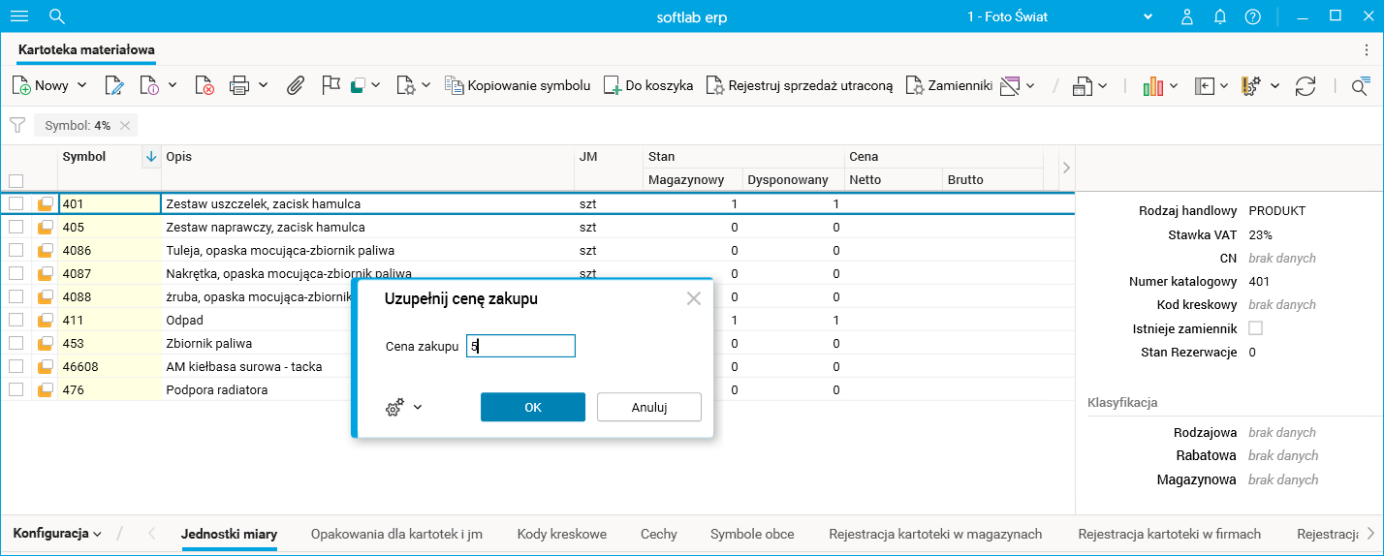This screenshot has width=1384, height=556.
Task: Check the checkbox for row 401
Action: click(x=16, y=204)
